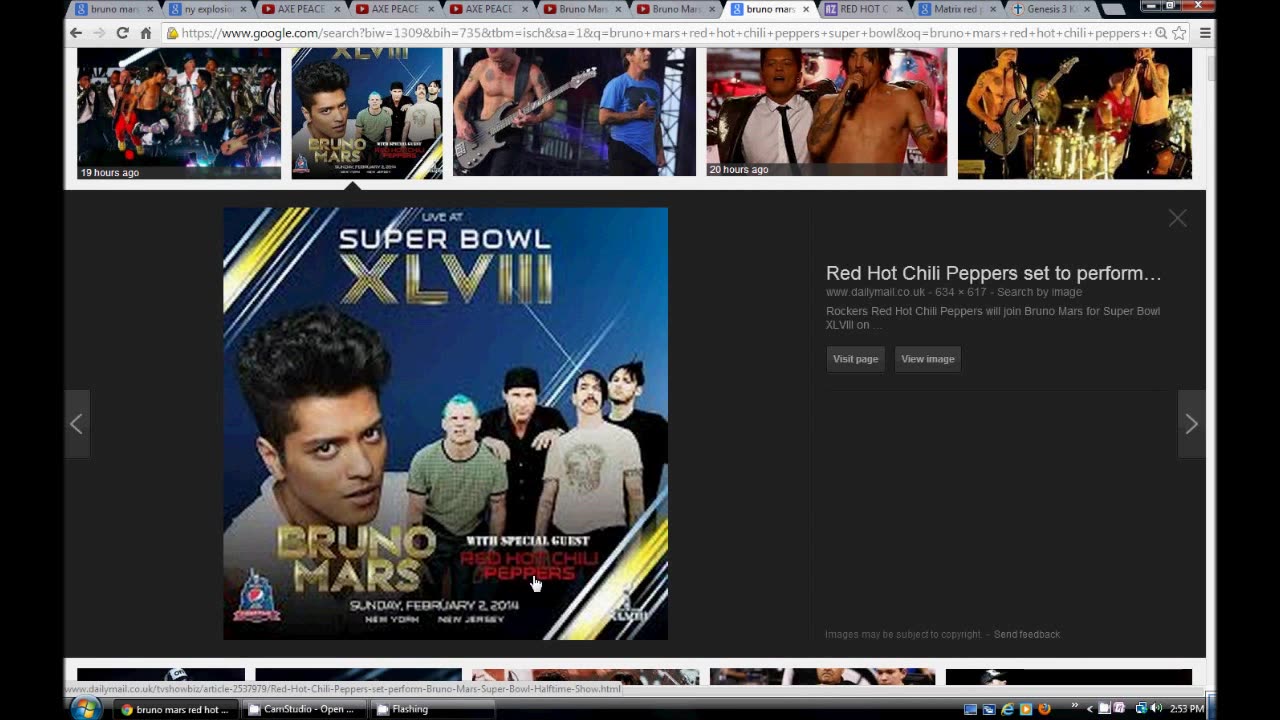Show next image with right arrow
The image size is (1280, 720).
pyautogui.click(x=1191, y=424)
